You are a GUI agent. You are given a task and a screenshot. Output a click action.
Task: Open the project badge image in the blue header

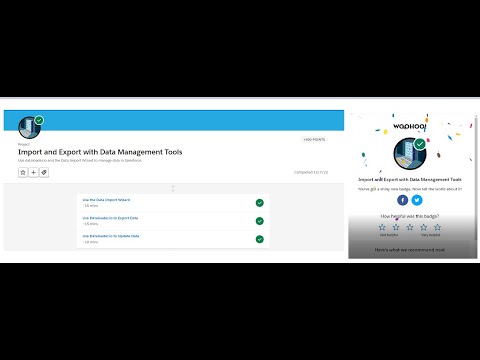click(30, 127)
